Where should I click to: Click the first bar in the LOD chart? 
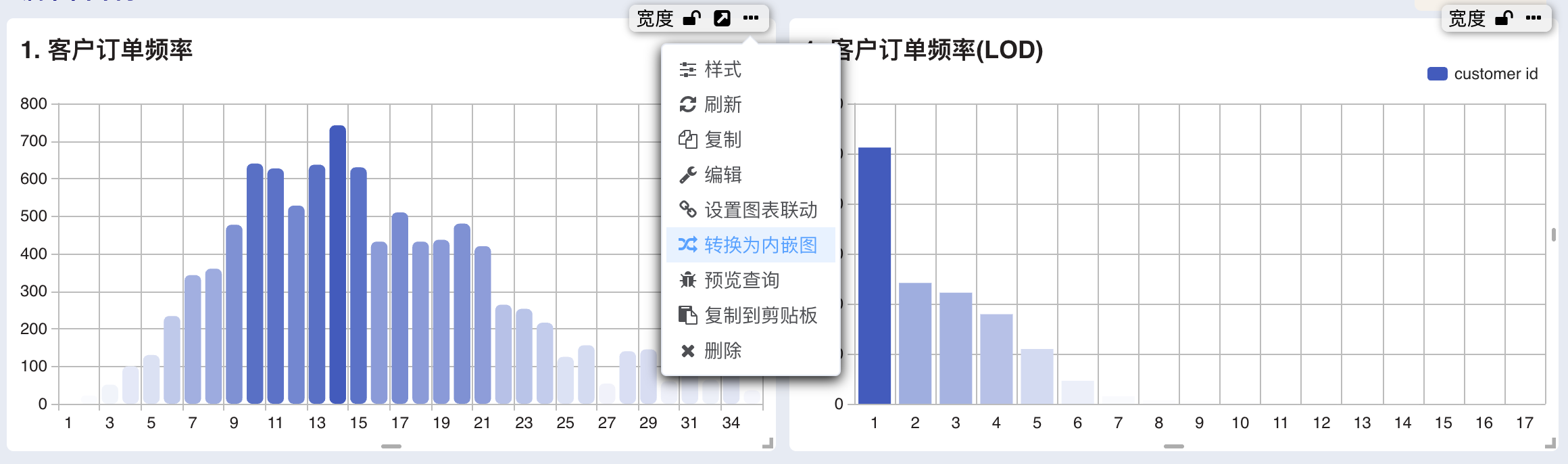click(x=875, y=275)
